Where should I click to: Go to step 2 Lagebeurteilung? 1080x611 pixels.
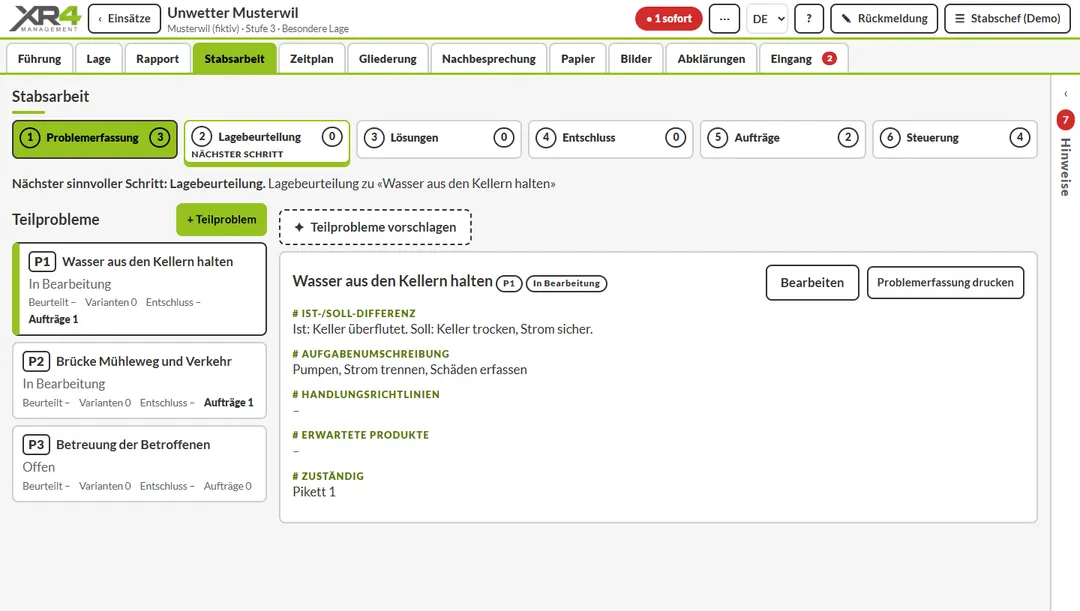click(x=267, y=143)
